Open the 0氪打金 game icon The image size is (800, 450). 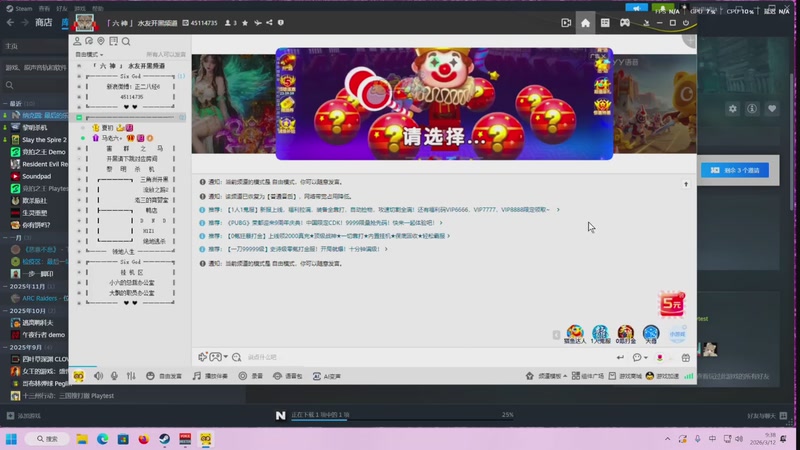[x=626, y=334]
